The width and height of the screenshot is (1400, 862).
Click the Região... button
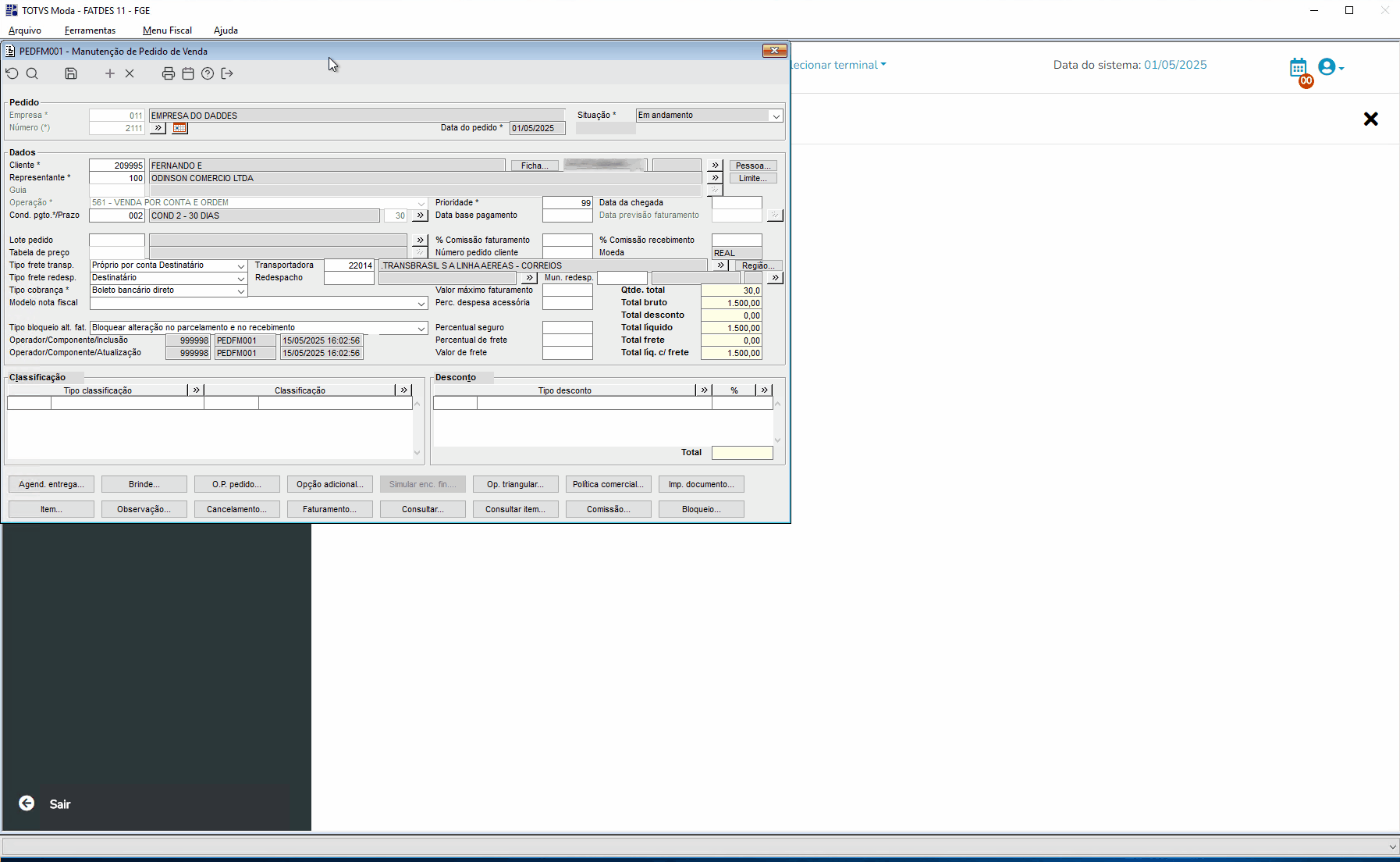[758, 265]
